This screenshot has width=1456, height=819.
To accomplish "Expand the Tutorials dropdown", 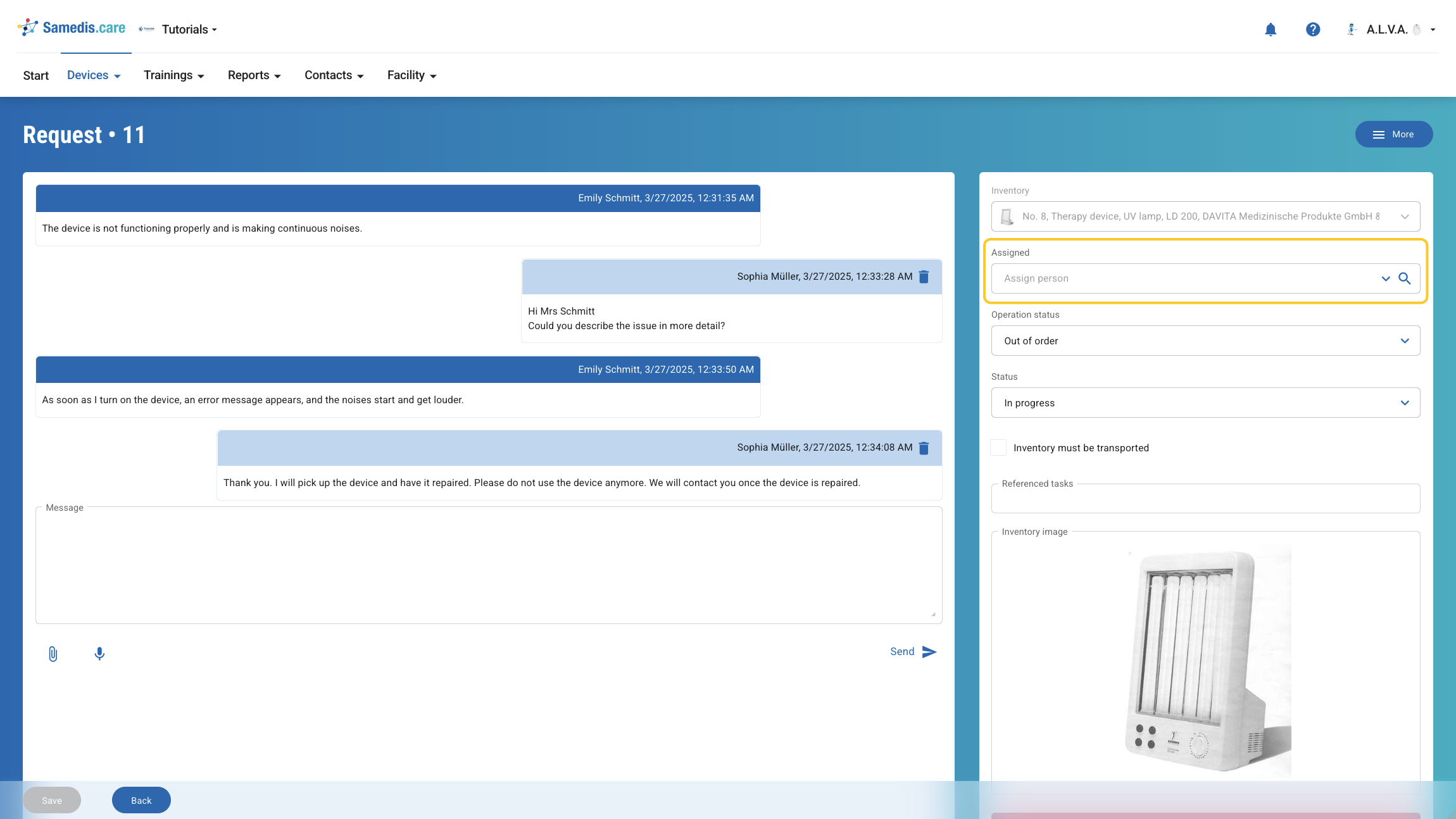I will (x=189, y=29).
